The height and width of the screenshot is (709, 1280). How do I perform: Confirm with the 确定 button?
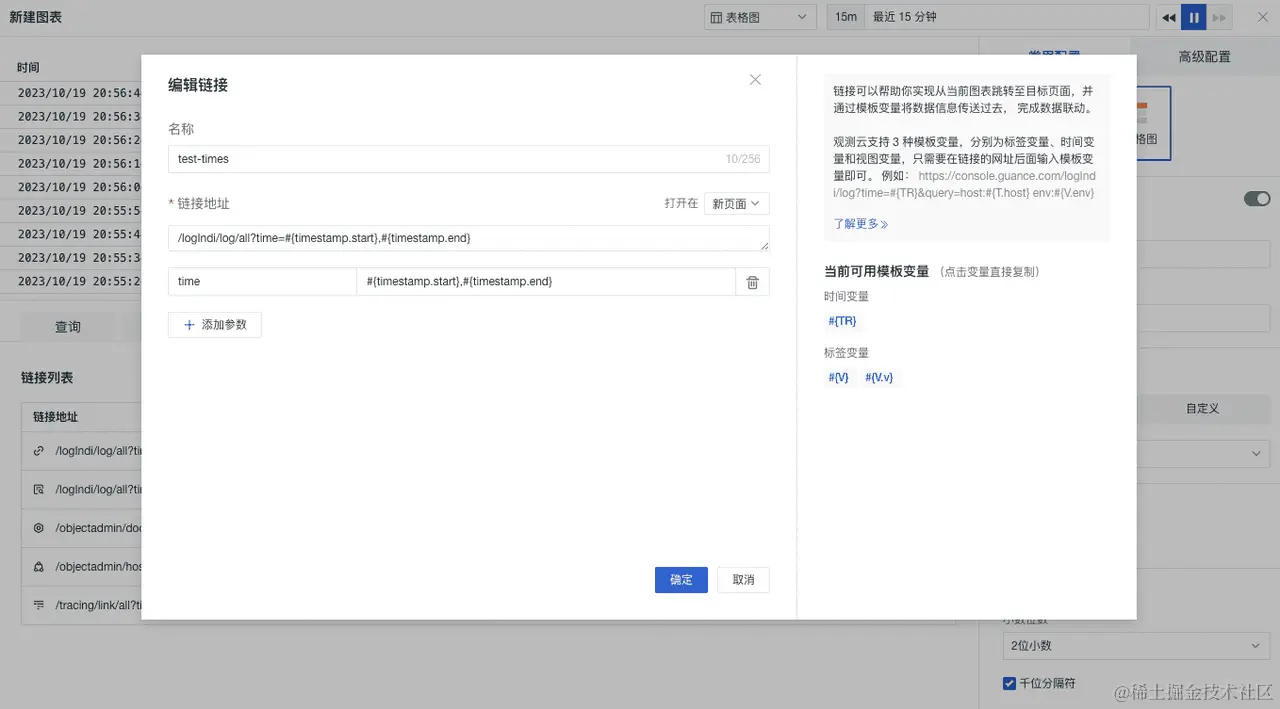click(681, 580)
